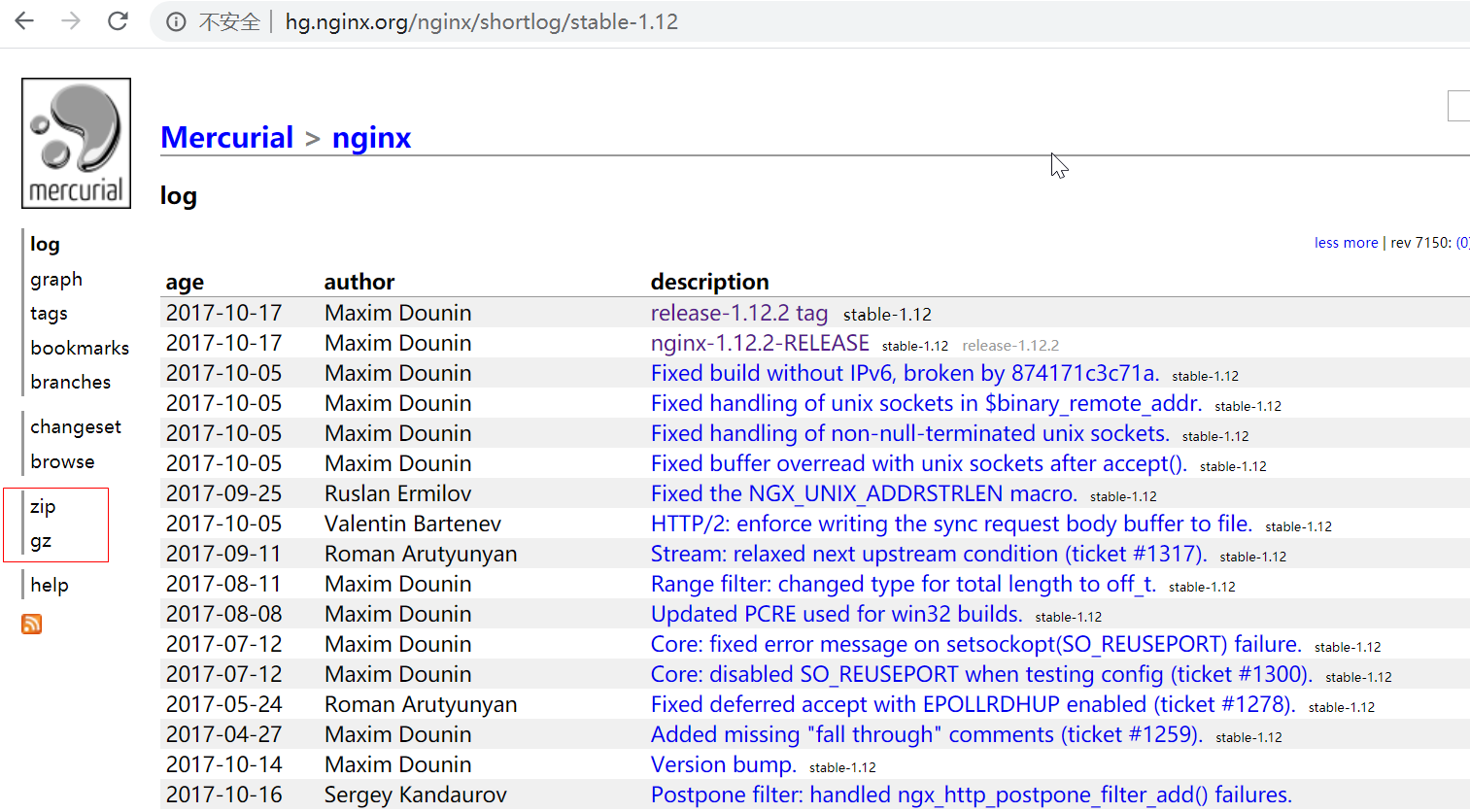Click the 'log' page heading
Screen dimensions: 1470x812
(x=179, y=196)
